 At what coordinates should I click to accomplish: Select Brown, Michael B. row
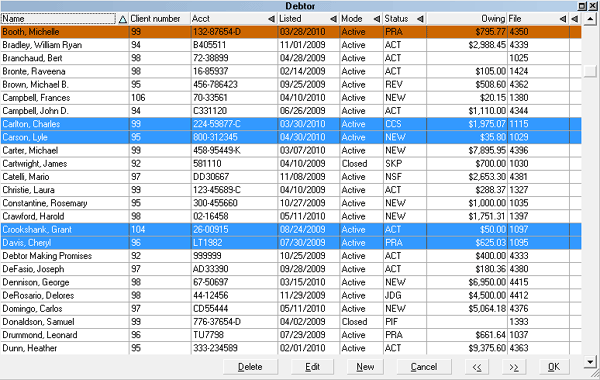(x=291, y=85)
